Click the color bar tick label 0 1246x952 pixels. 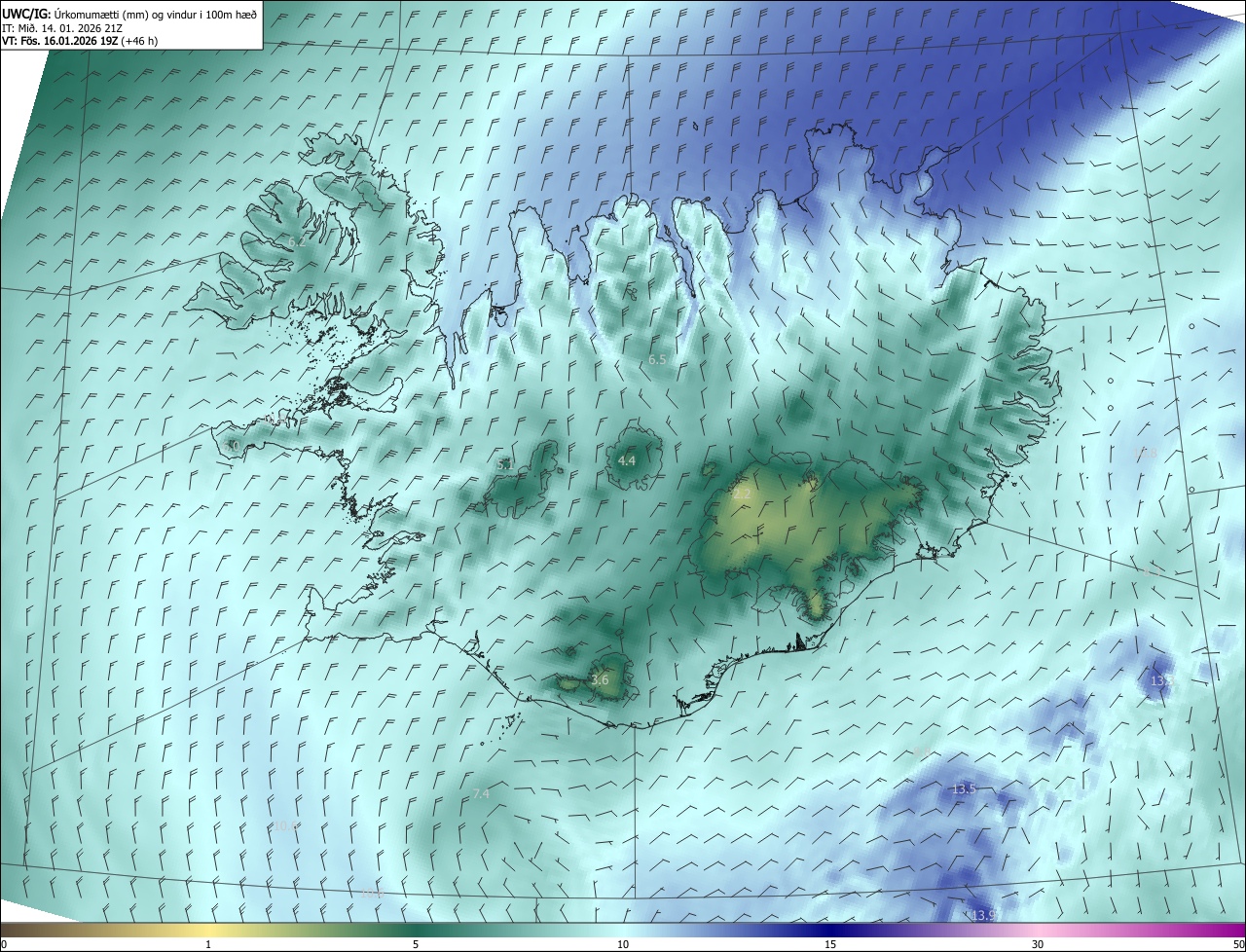click(4, 944)
